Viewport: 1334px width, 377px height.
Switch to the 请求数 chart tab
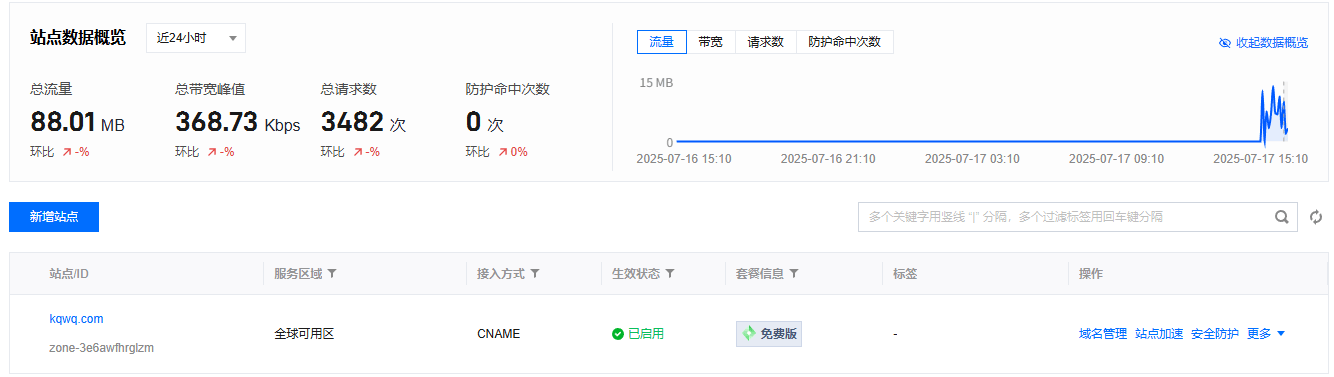765,42
